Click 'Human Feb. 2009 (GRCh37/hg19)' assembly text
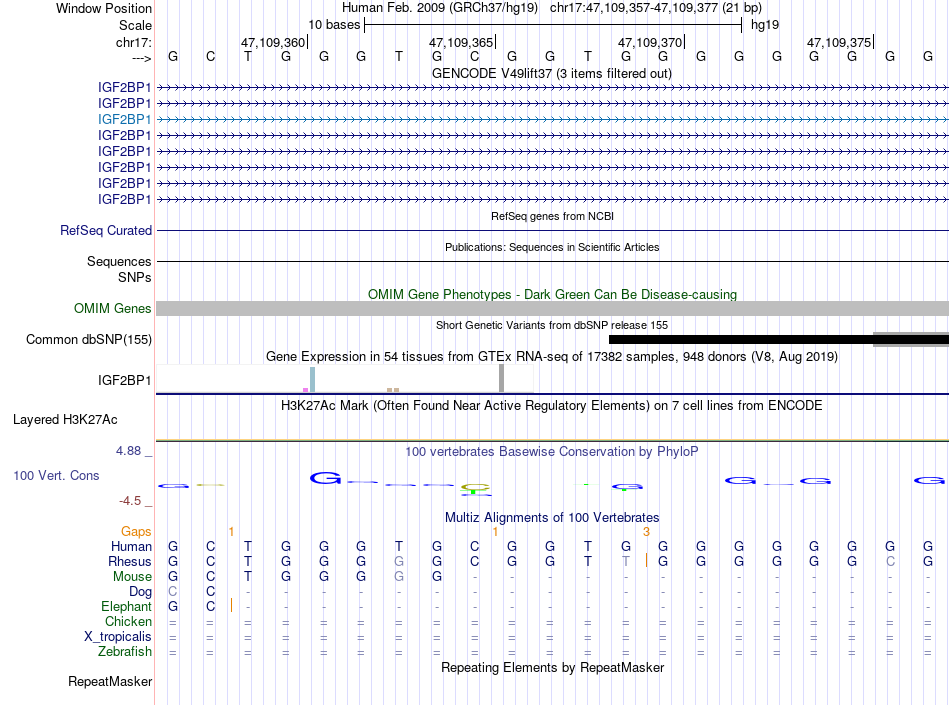Viewport: 950px width, 705px height. [440, 8]
